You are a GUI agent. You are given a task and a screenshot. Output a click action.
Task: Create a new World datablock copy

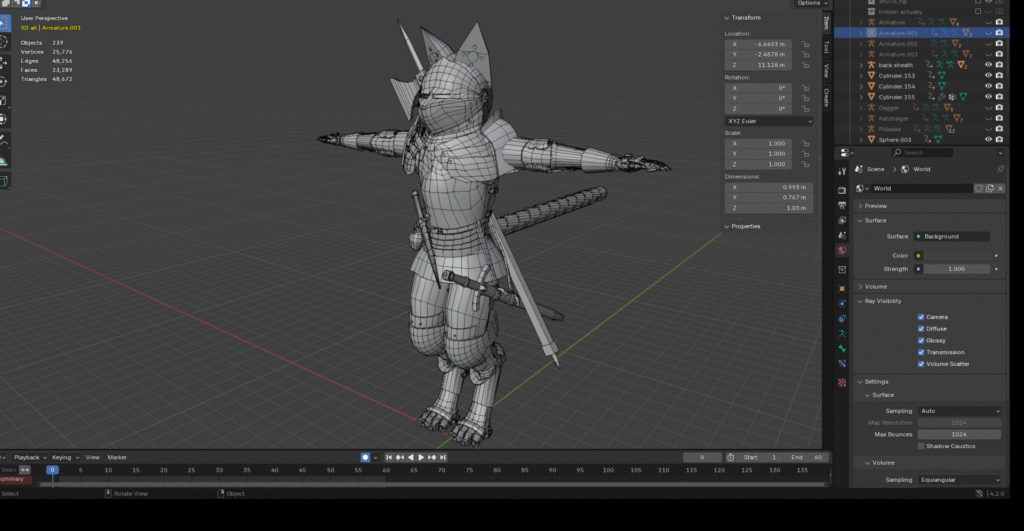(990, 188)
